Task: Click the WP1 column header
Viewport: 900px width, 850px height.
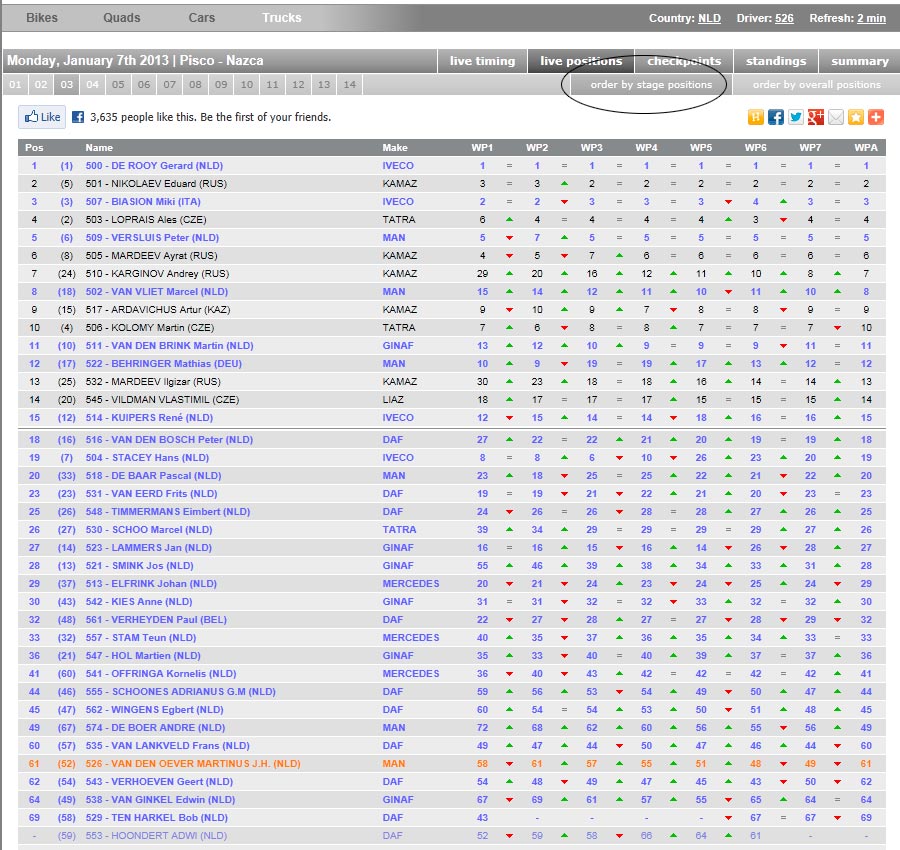Action: [482, 148]
